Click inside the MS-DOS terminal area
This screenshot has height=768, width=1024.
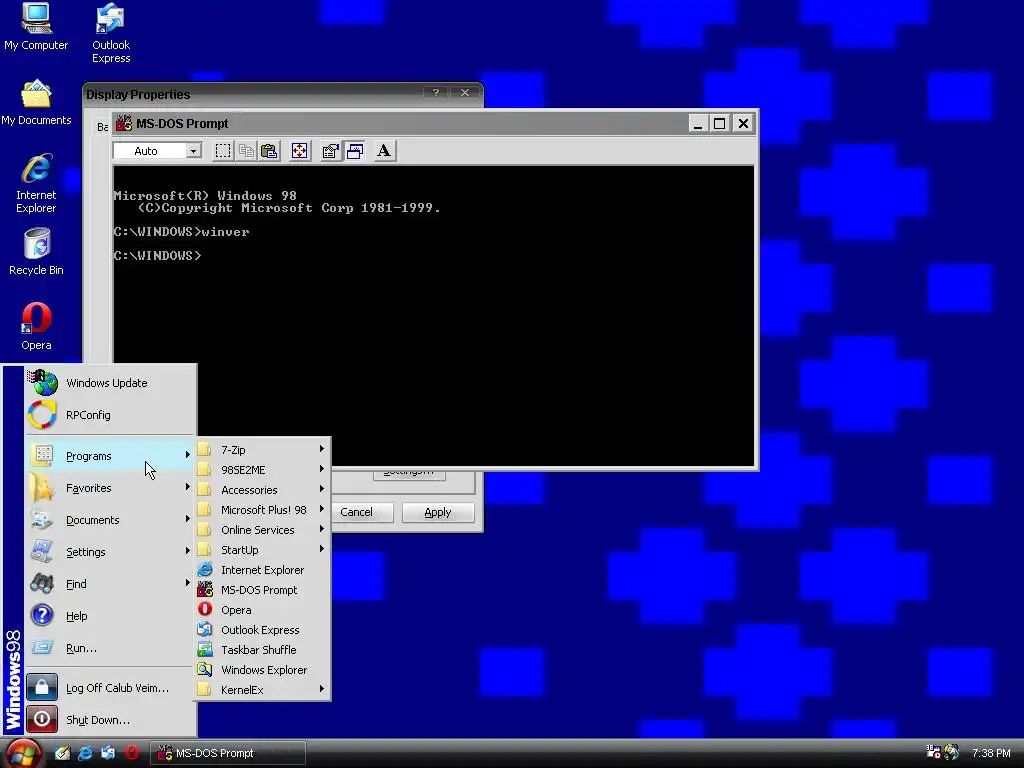434,315
